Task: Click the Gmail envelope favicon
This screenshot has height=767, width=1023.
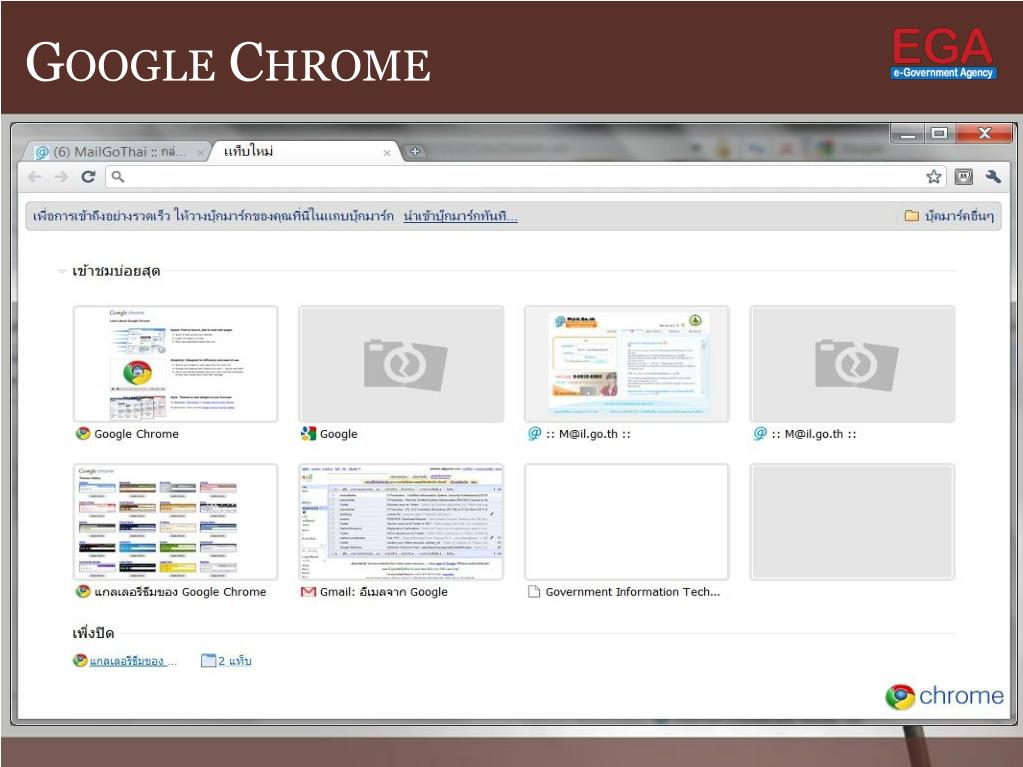Action: pyautogui.click(x=308, y=592)
